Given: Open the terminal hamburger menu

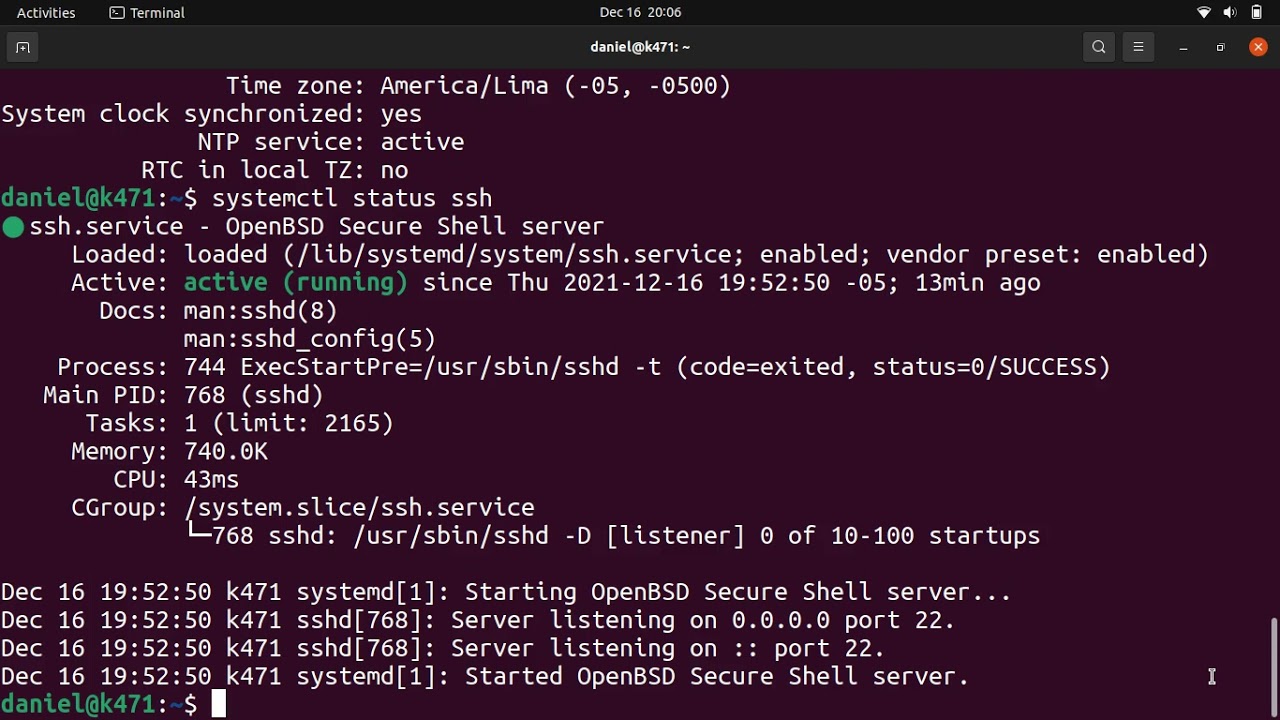Looking at the screenshot, I should [x=1138, y=47].
